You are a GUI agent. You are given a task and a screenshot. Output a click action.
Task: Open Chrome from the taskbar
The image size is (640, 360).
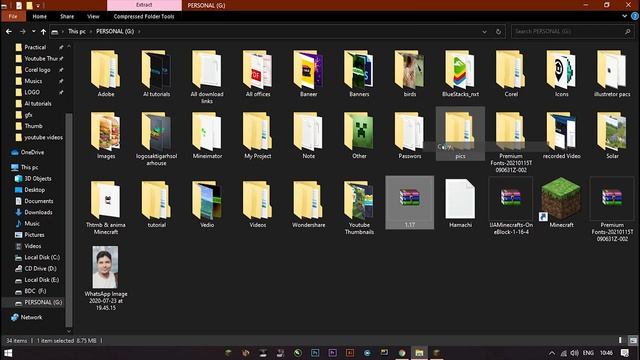[x=402, y=353]
